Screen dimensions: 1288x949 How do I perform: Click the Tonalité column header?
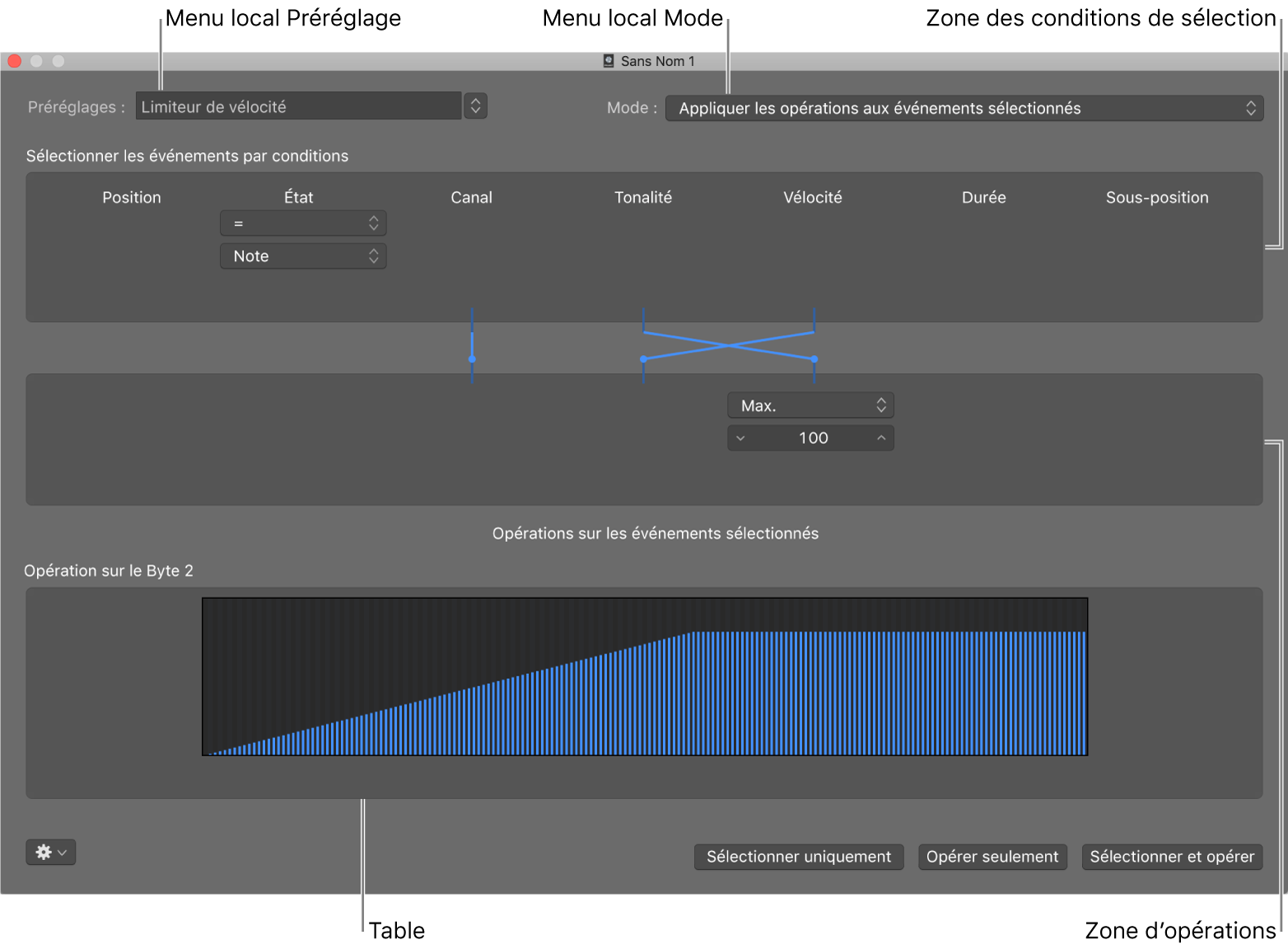tap(642, 198)
